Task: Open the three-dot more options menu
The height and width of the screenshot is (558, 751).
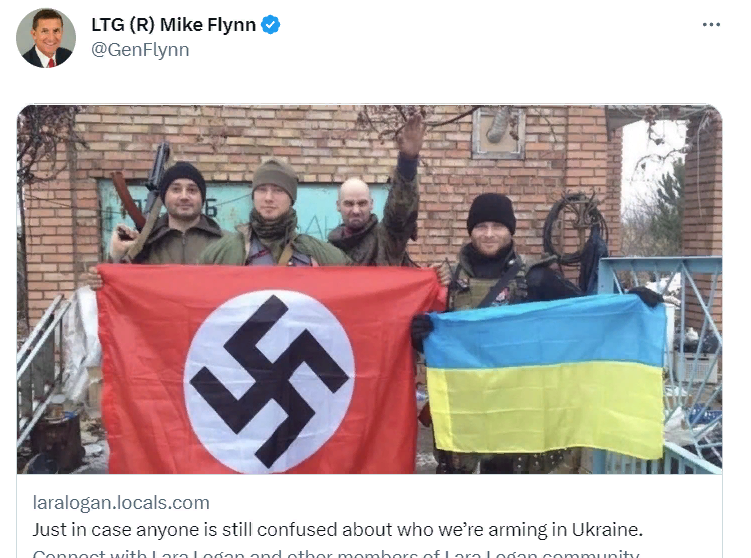Action: click(x=711, y=24)
